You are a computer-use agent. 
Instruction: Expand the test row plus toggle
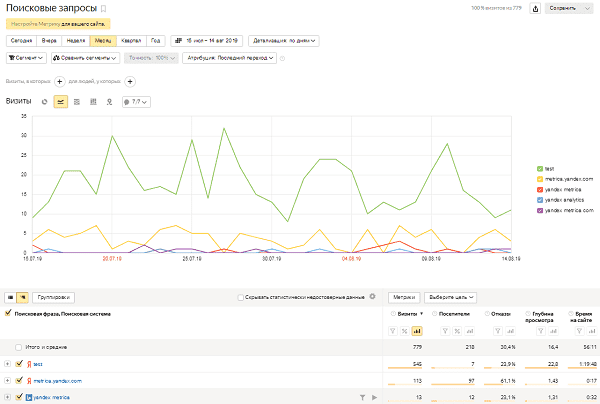(8, 364)
